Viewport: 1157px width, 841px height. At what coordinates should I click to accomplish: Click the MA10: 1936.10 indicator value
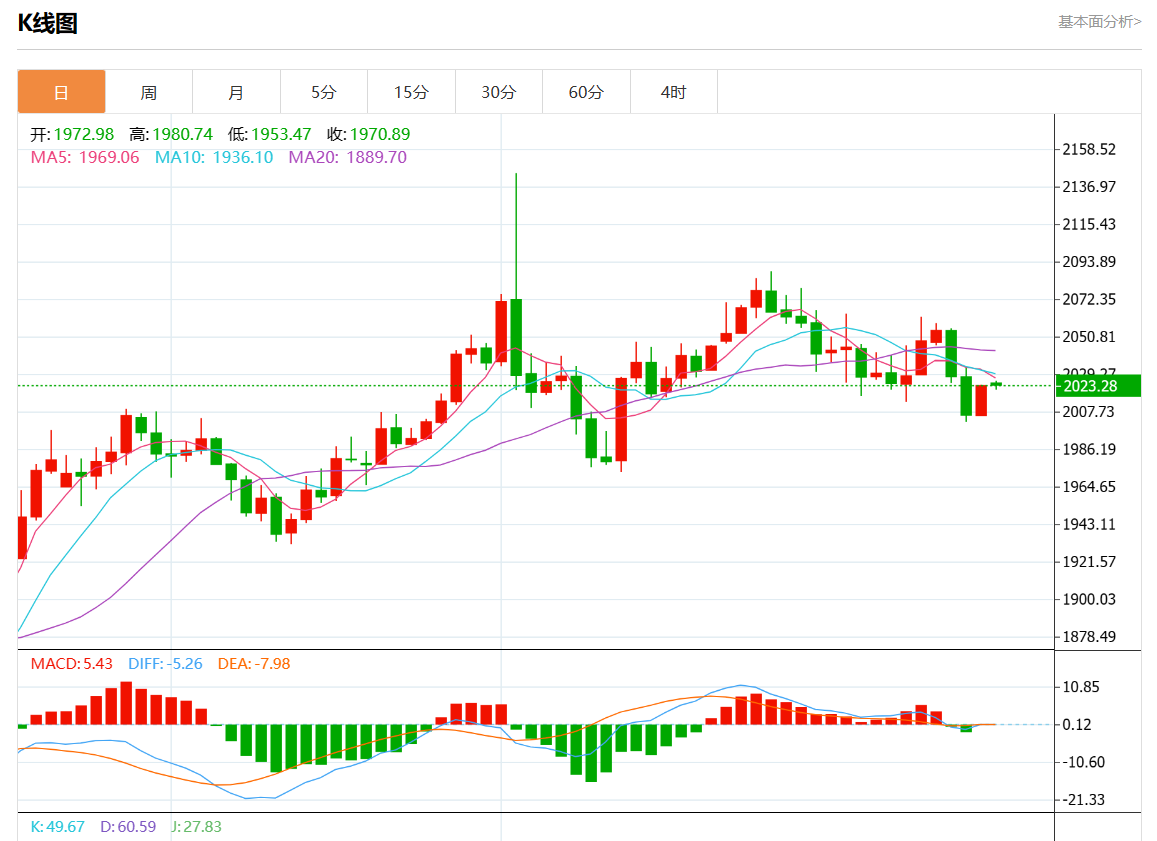tap(214, 157)
